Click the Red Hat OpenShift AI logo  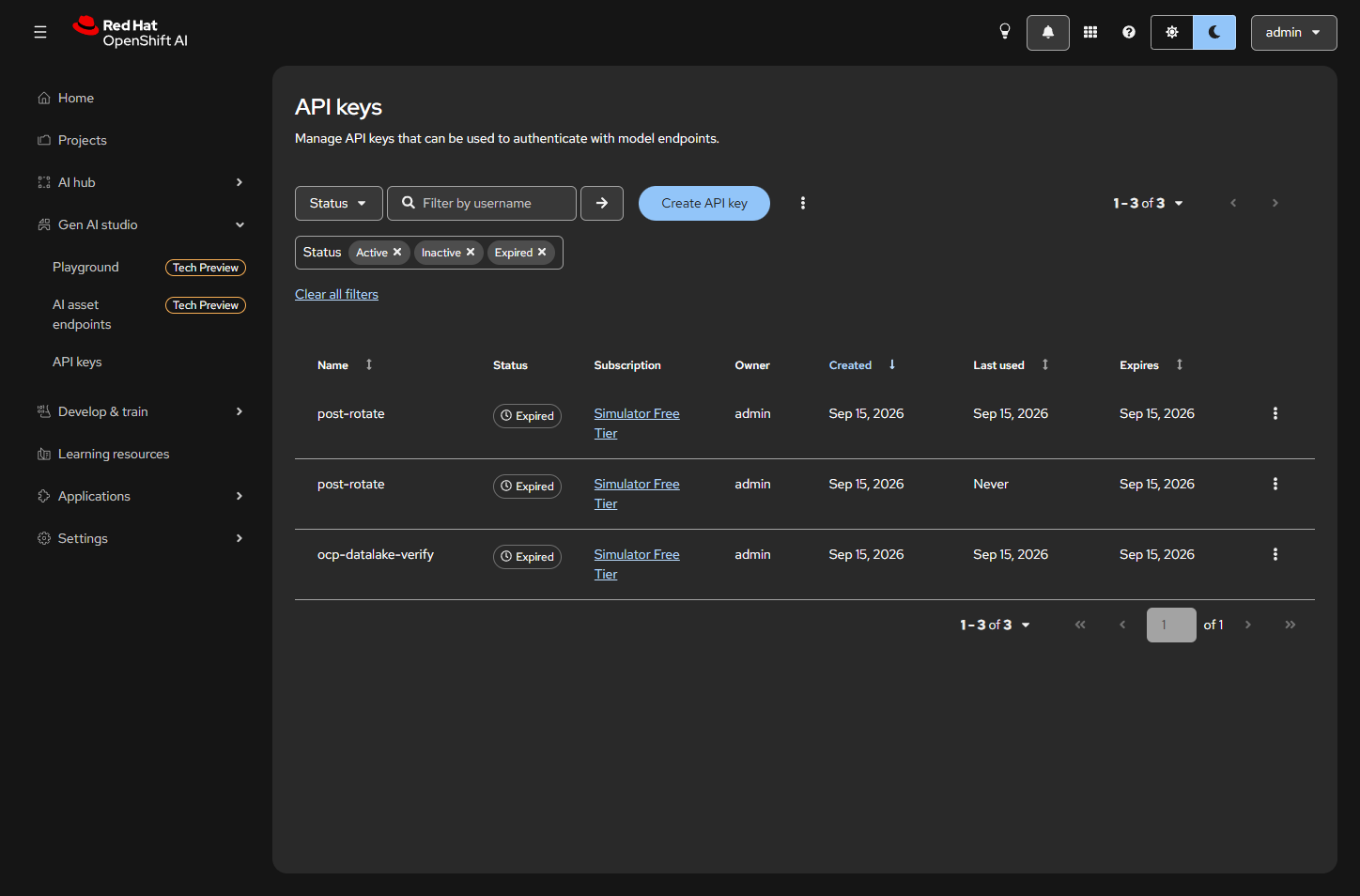pos(131,32)
